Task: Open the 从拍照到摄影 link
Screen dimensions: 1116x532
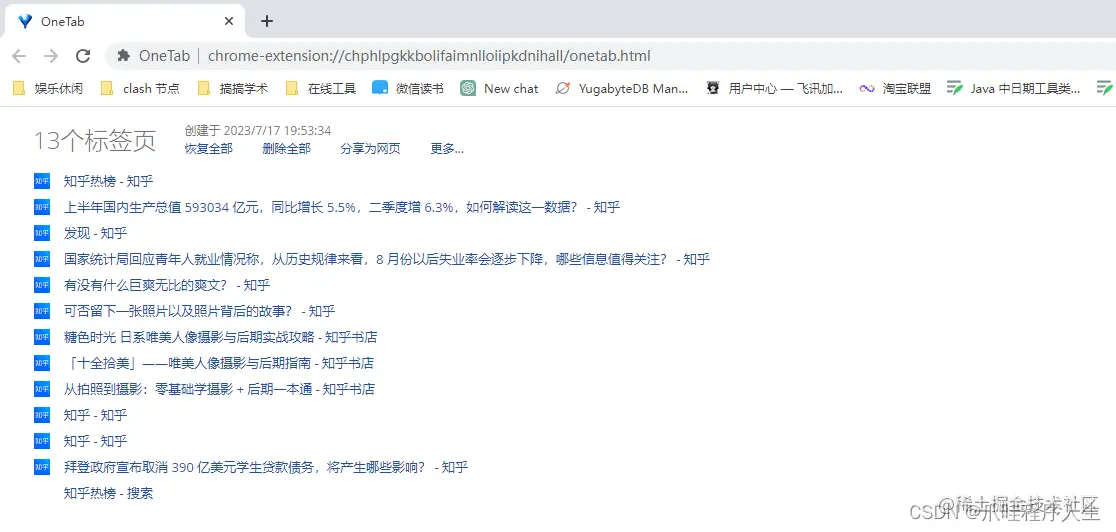Action: point(219,390)
